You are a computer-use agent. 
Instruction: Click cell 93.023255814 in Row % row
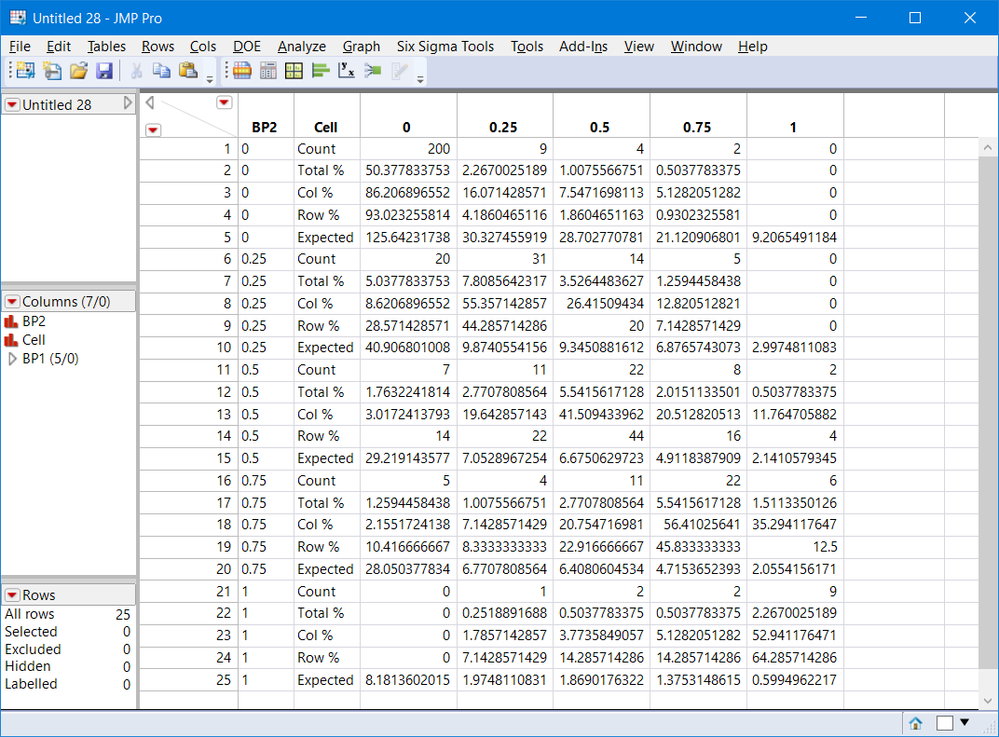point(408,215)
